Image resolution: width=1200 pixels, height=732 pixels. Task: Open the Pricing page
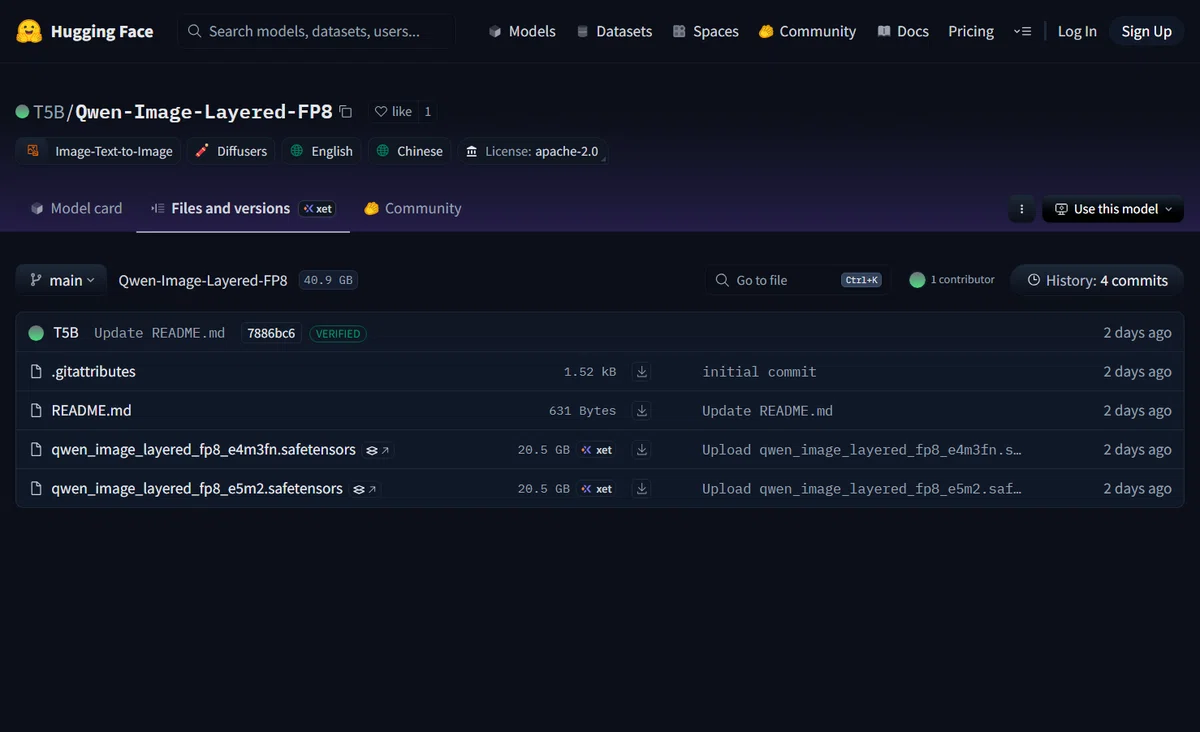971,31
